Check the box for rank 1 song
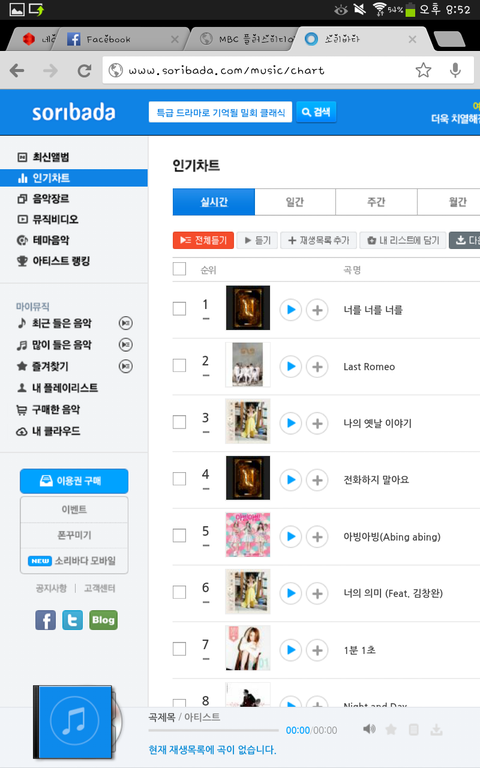Viewport: 480px width, 768px height. tap(179, 309)
